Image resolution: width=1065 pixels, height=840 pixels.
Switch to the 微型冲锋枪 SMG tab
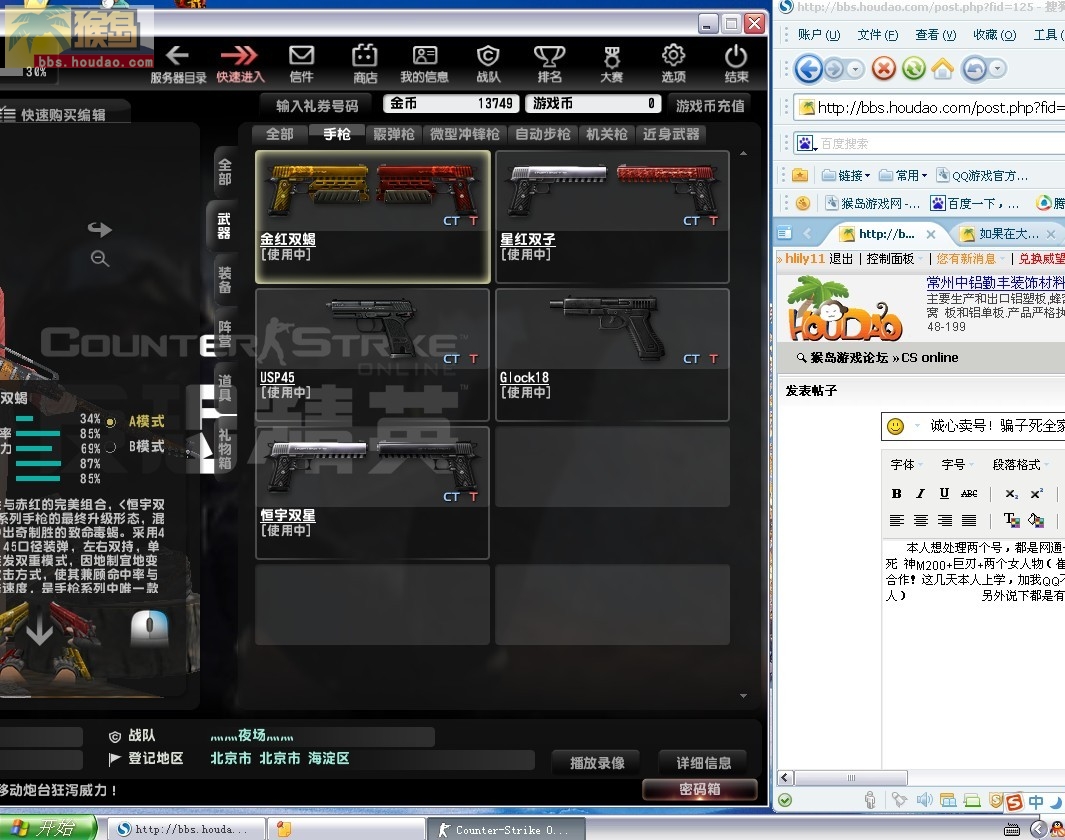click(465, 134)
